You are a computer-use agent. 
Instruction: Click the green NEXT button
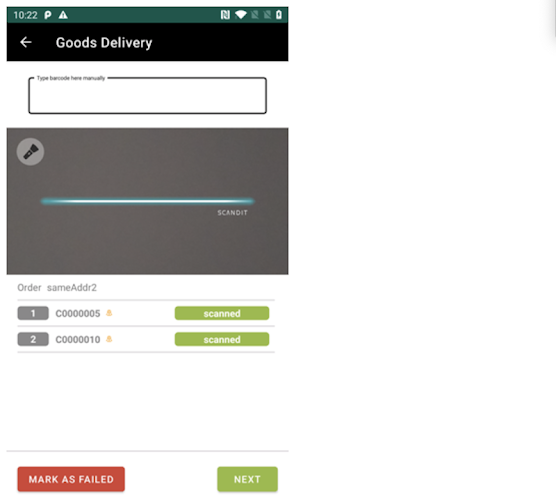(x=247, y=479)
